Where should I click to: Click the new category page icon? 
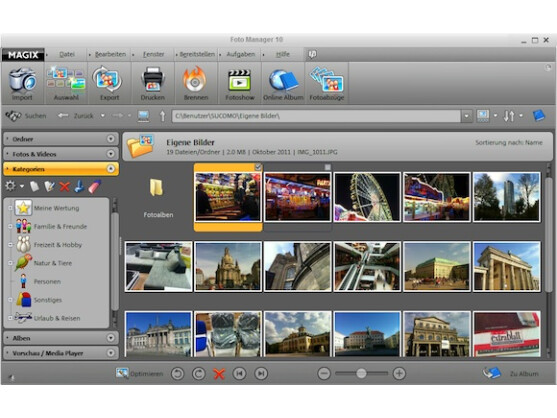(x=34, y=186)
